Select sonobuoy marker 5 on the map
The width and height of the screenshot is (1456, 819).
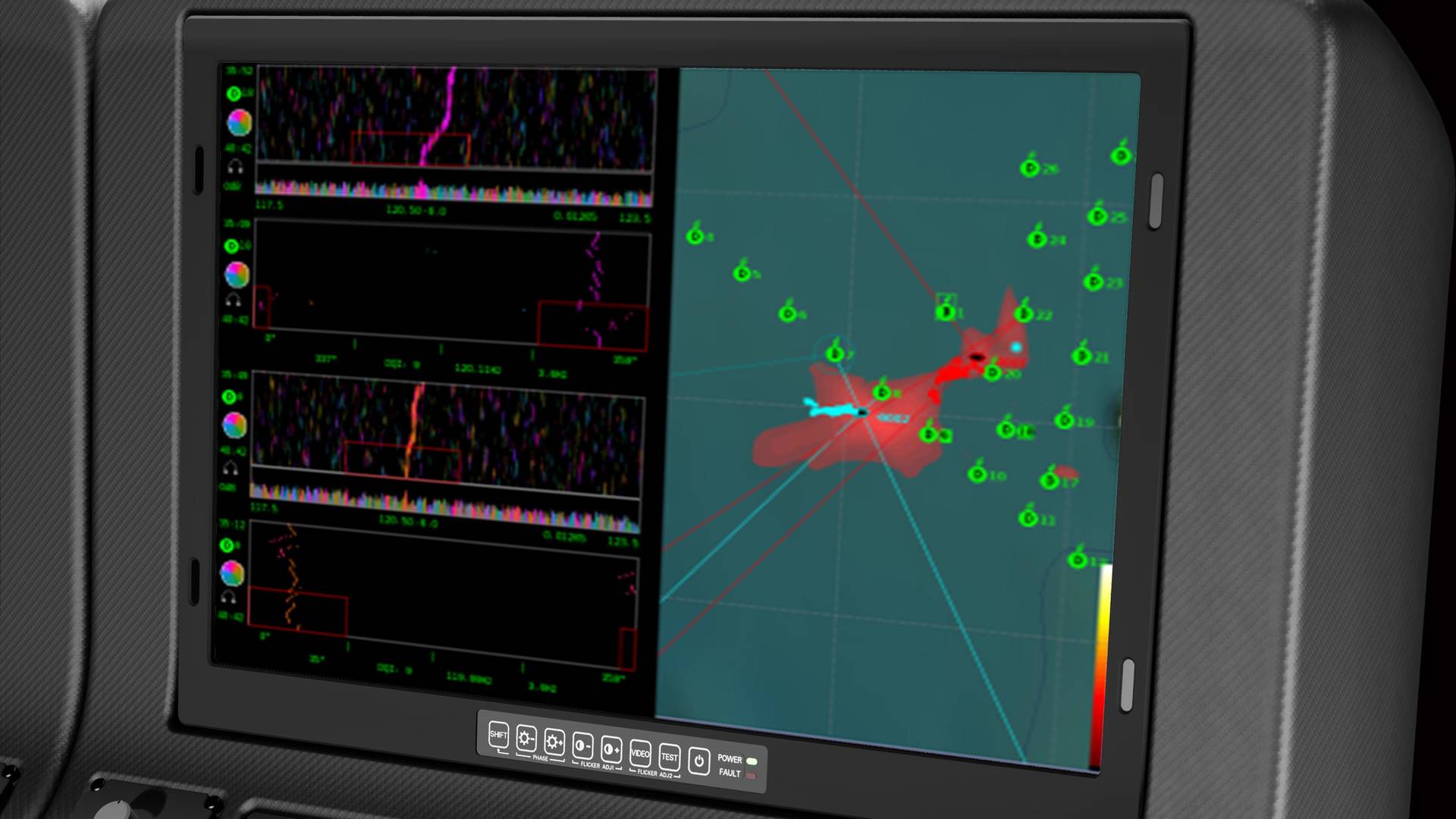tap(742, 272)
